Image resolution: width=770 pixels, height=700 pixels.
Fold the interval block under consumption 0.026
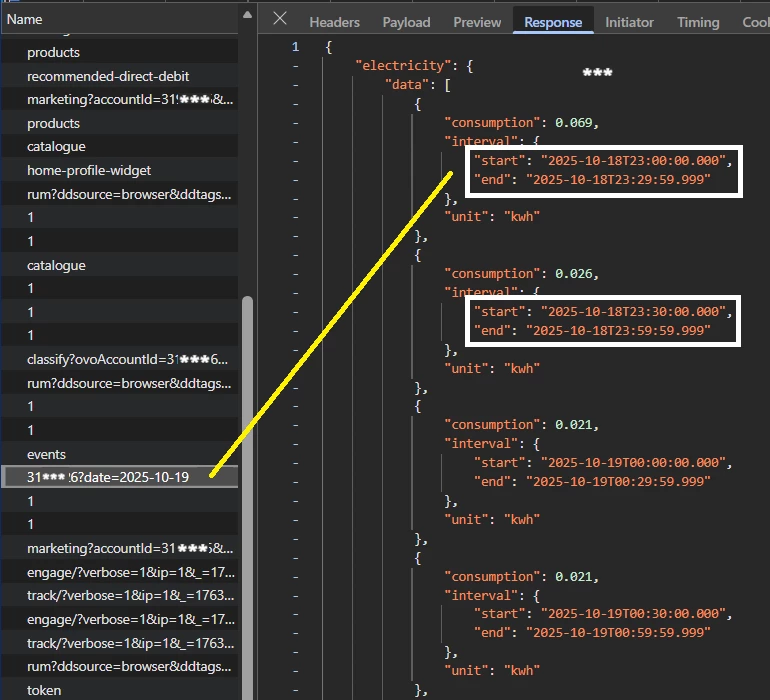coord(295,292)
